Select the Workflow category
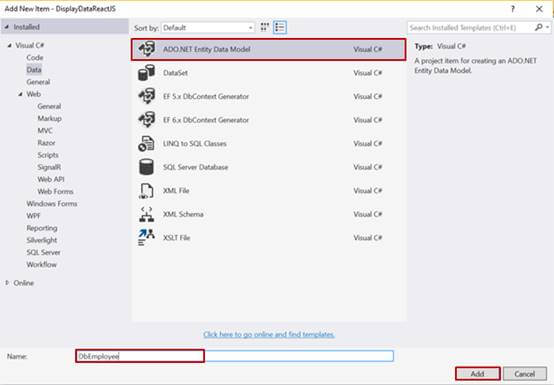The height and width of the screenshot is (385, 554). click(x=41, y=265)
